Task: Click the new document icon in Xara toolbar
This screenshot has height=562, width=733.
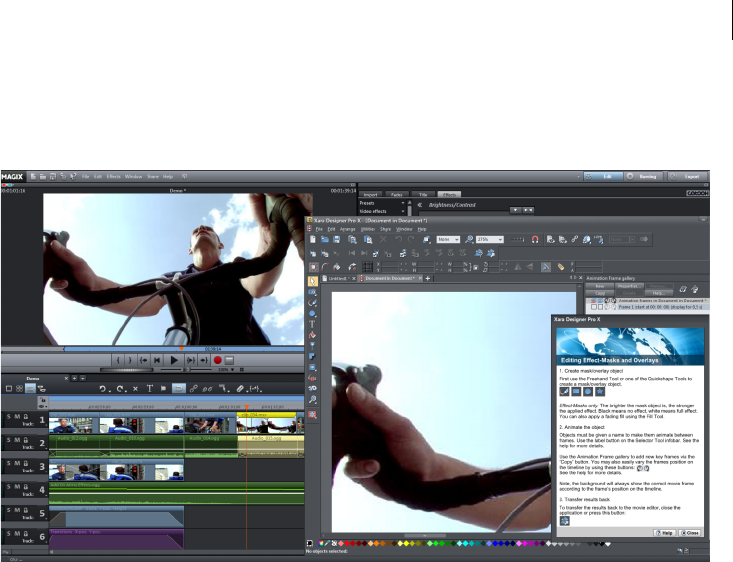Action: [312, 239]
